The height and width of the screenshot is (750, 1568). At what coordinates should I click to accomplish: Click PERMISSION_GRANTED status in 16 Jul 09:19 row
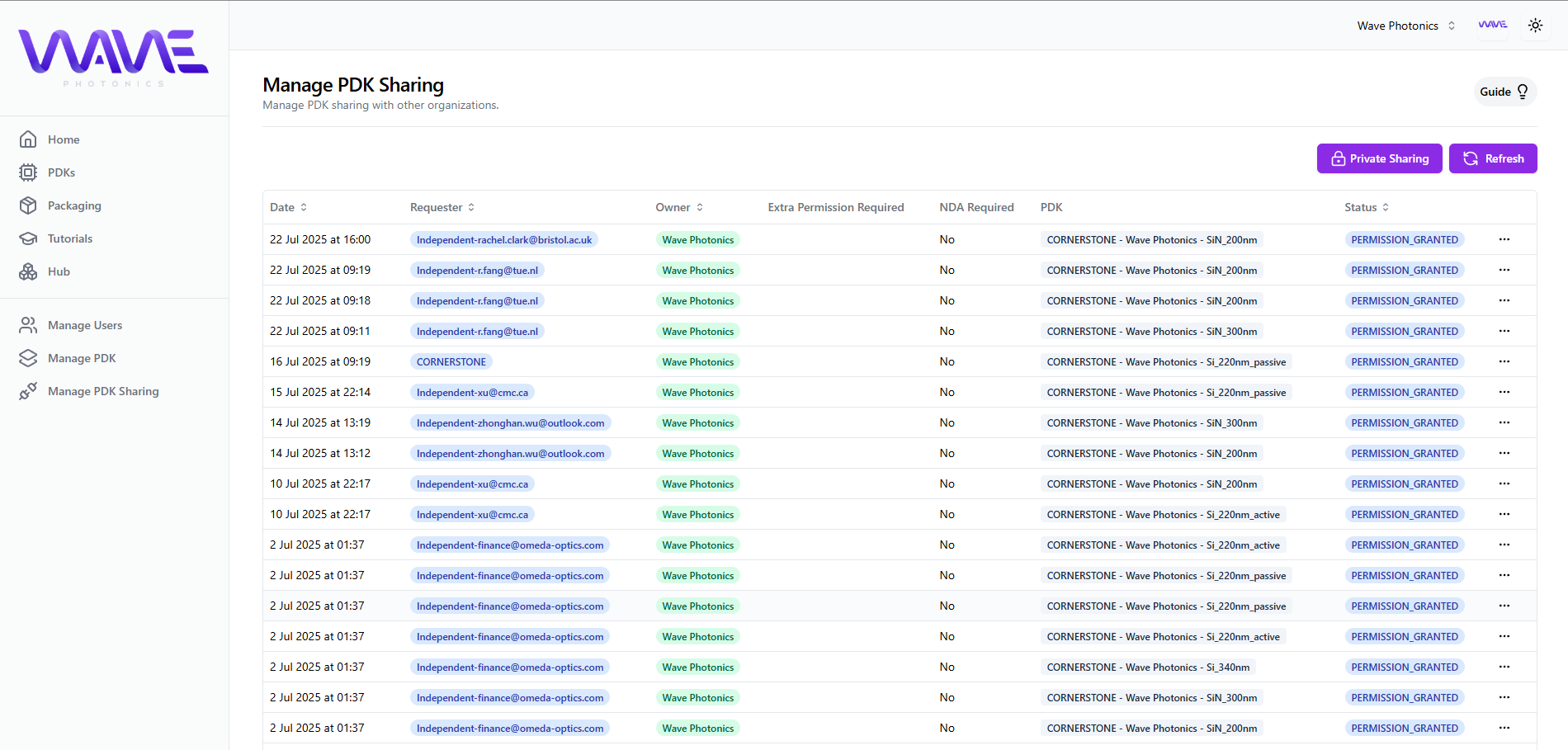[x=1405, y=361]
